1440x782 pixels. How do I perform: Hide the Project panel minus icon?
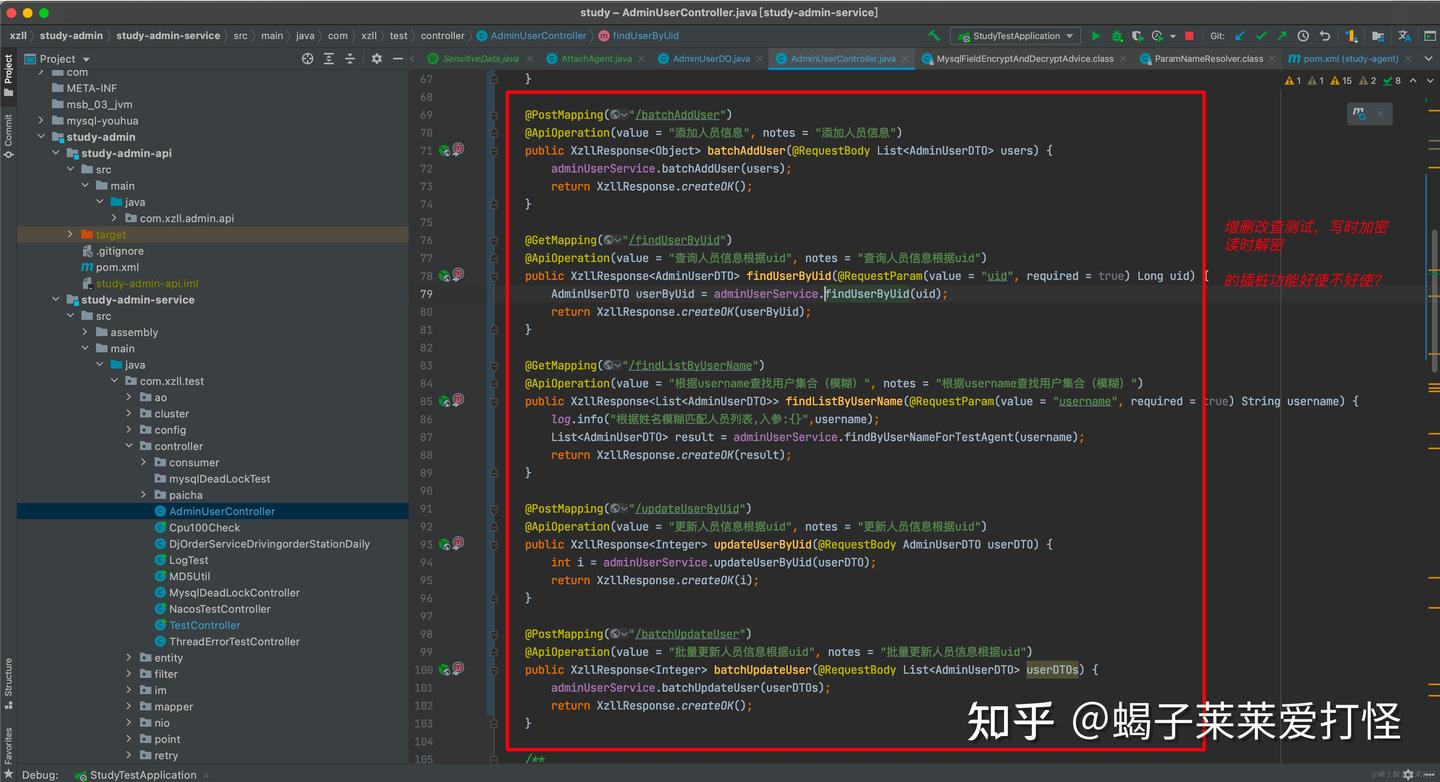coord(398,59)
